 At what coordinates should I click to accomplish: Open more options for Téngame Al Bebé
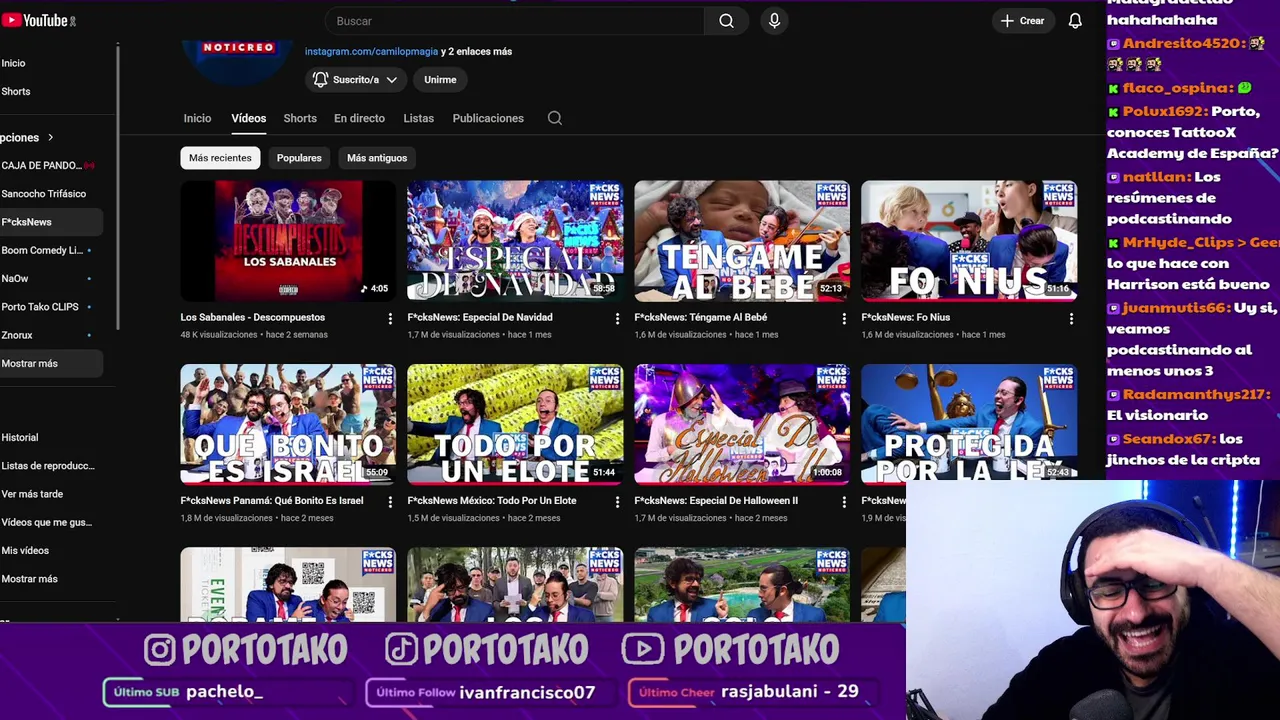(x=844, y=319)
